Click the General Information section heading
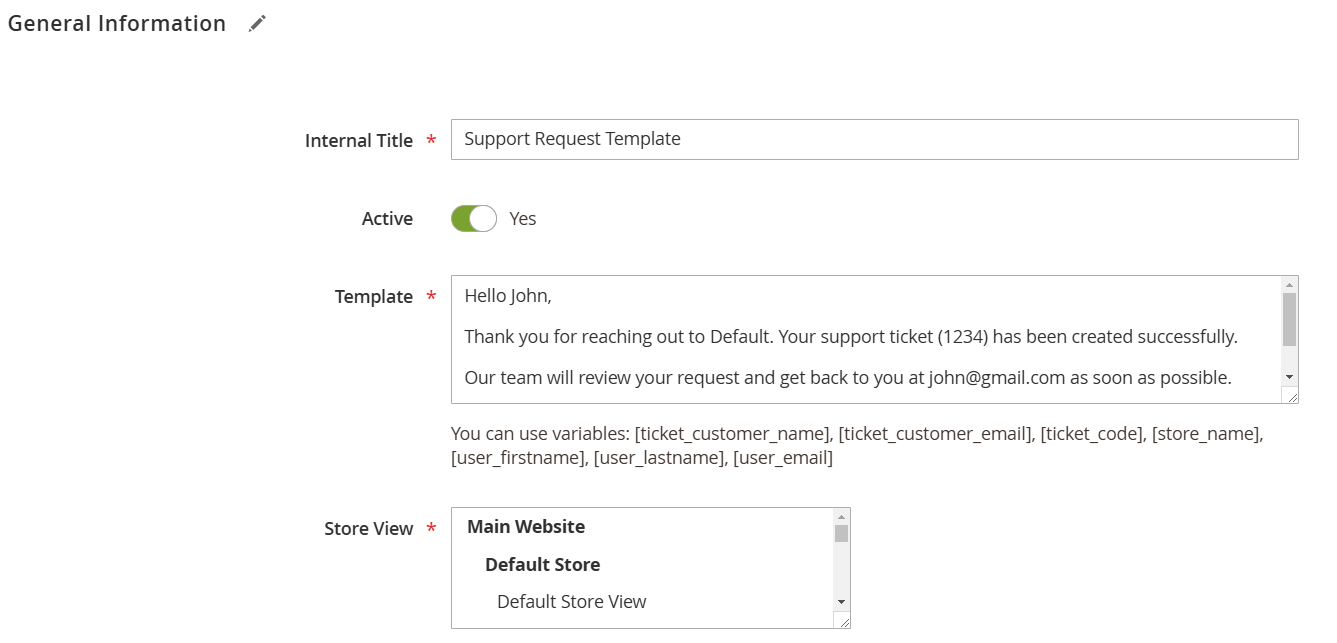The width and height of the screenshot is (1337, 643). pyautogui.click(x=117, y=24)
